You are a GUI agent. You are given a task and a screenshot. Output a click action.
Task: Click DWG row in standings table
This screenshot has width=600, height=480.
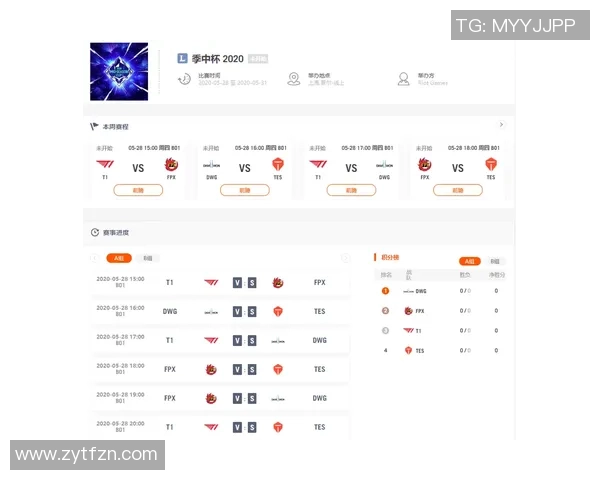[440, 291]
